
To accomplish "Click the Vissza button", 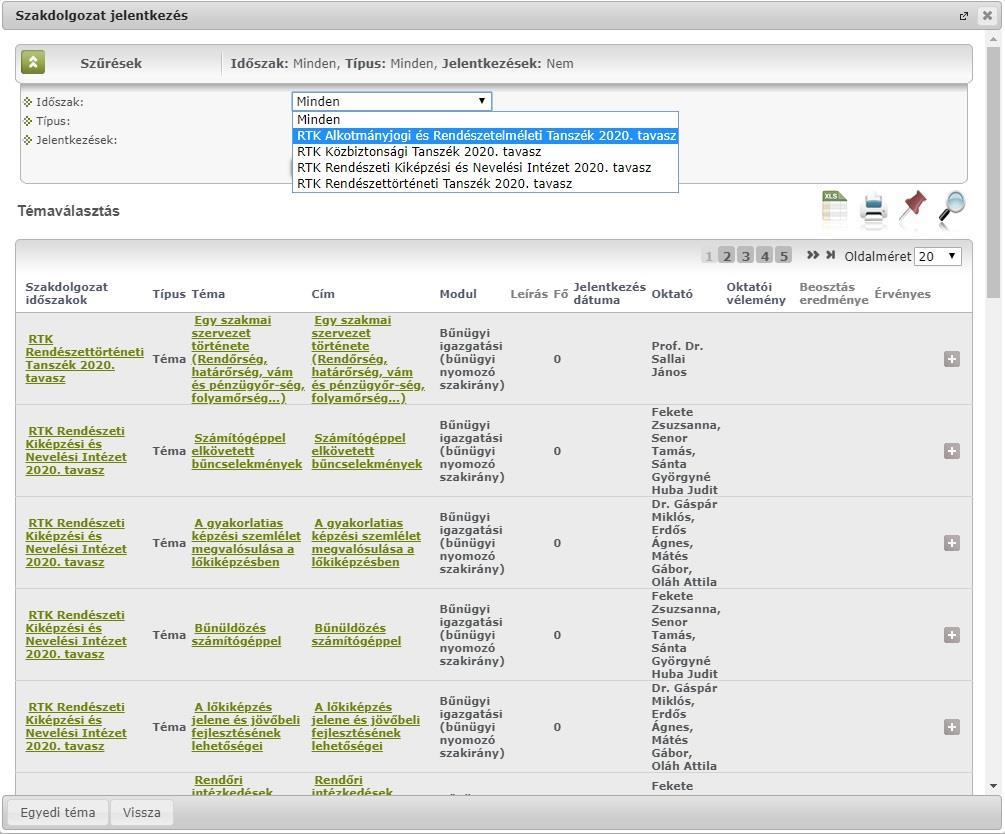I will pos(142,813).
